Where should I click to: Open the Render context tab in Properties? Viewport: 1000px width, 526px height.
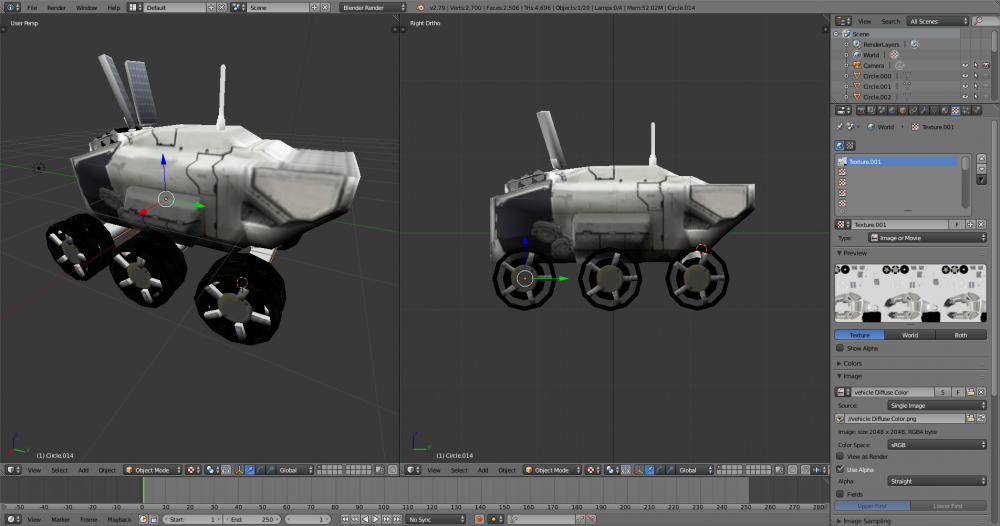point(861,110)
